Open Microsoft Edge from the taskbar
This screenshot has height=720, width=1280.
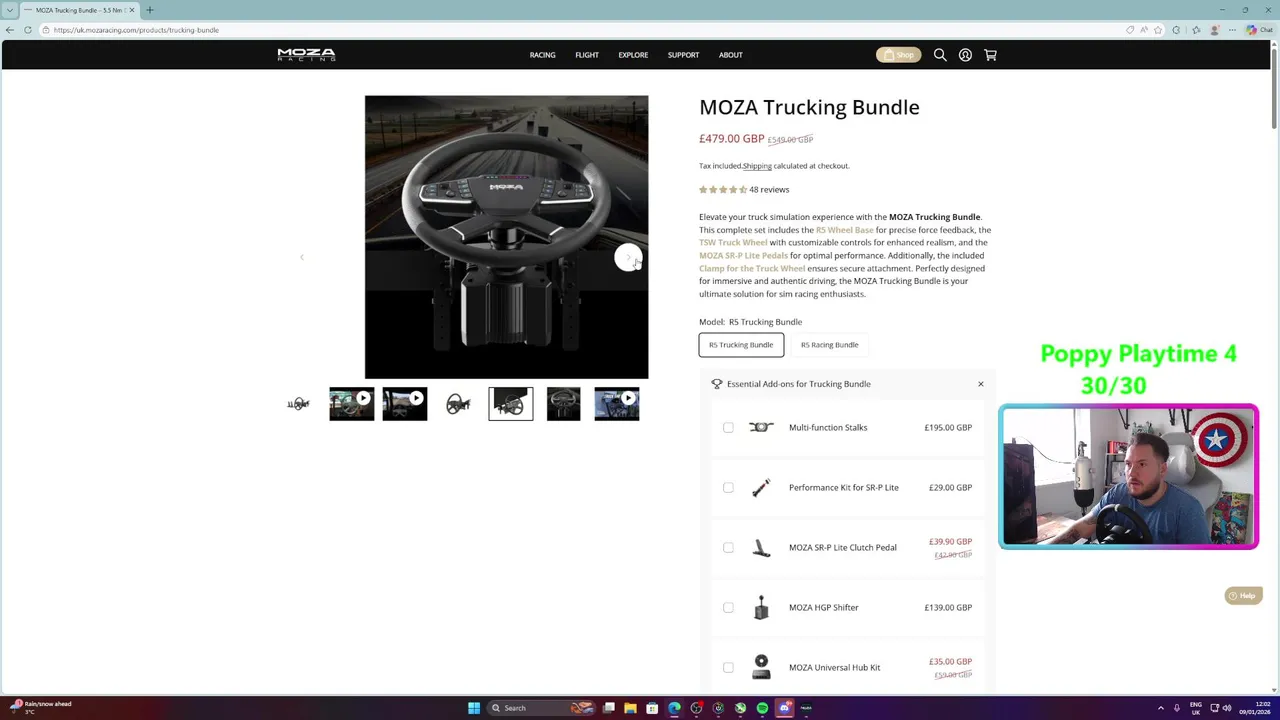pyautogui.click(x=674, y=708)
